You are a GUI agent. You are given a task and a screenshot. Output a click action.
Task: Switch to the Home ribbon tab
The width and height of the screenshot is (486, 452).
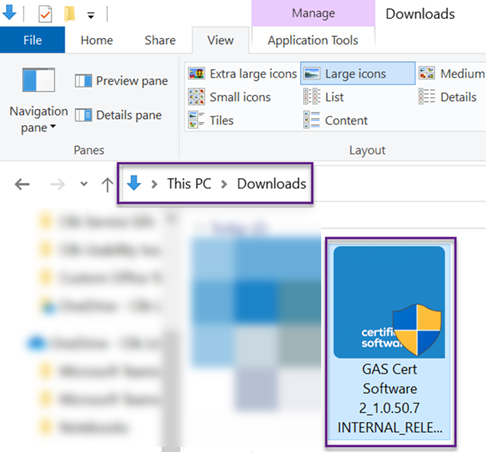[x=97, y=40]
